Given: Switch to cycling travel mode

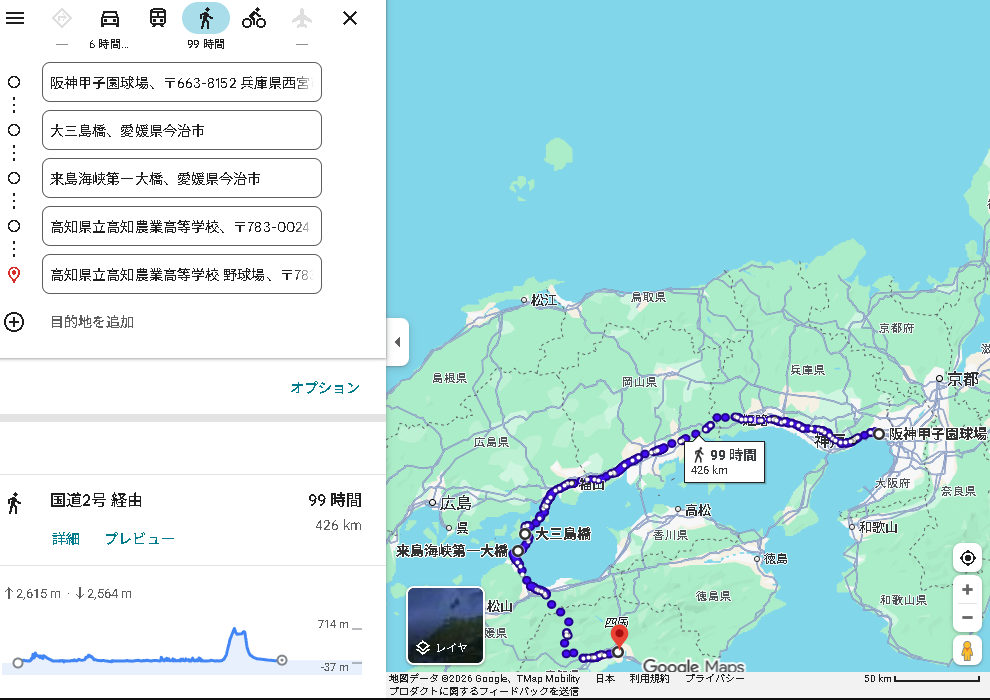Looking at the screenshot, I should (254, 18).
